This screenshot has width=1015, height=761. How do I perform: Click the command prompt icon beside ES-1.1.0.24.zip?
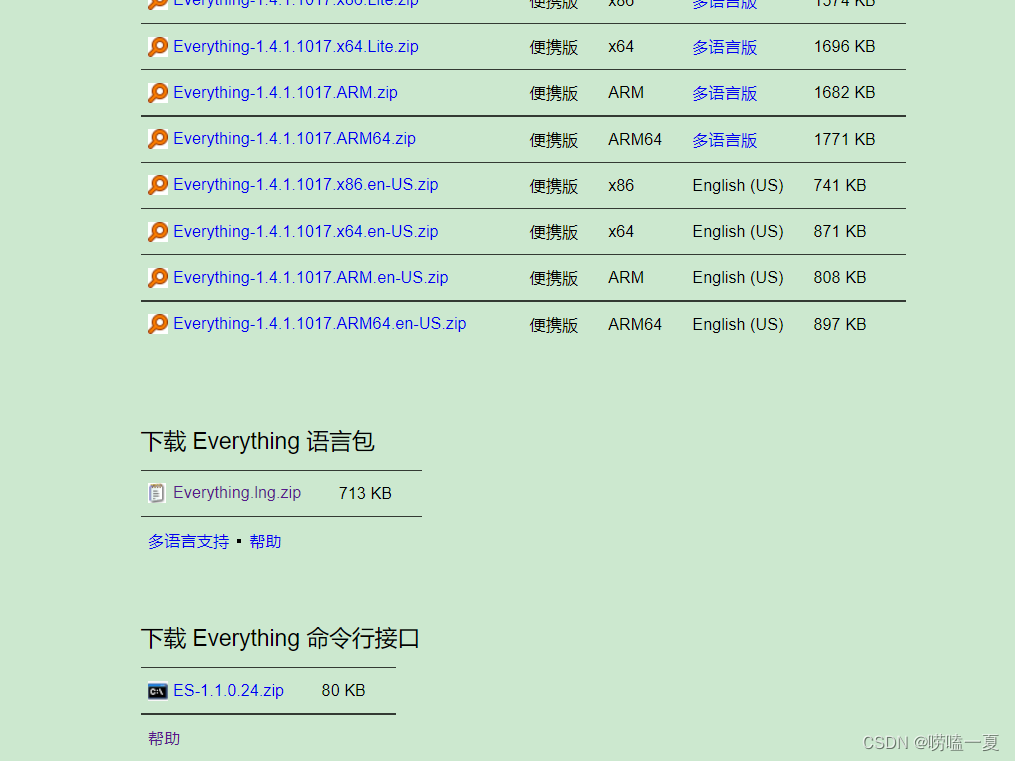point(157,691)
